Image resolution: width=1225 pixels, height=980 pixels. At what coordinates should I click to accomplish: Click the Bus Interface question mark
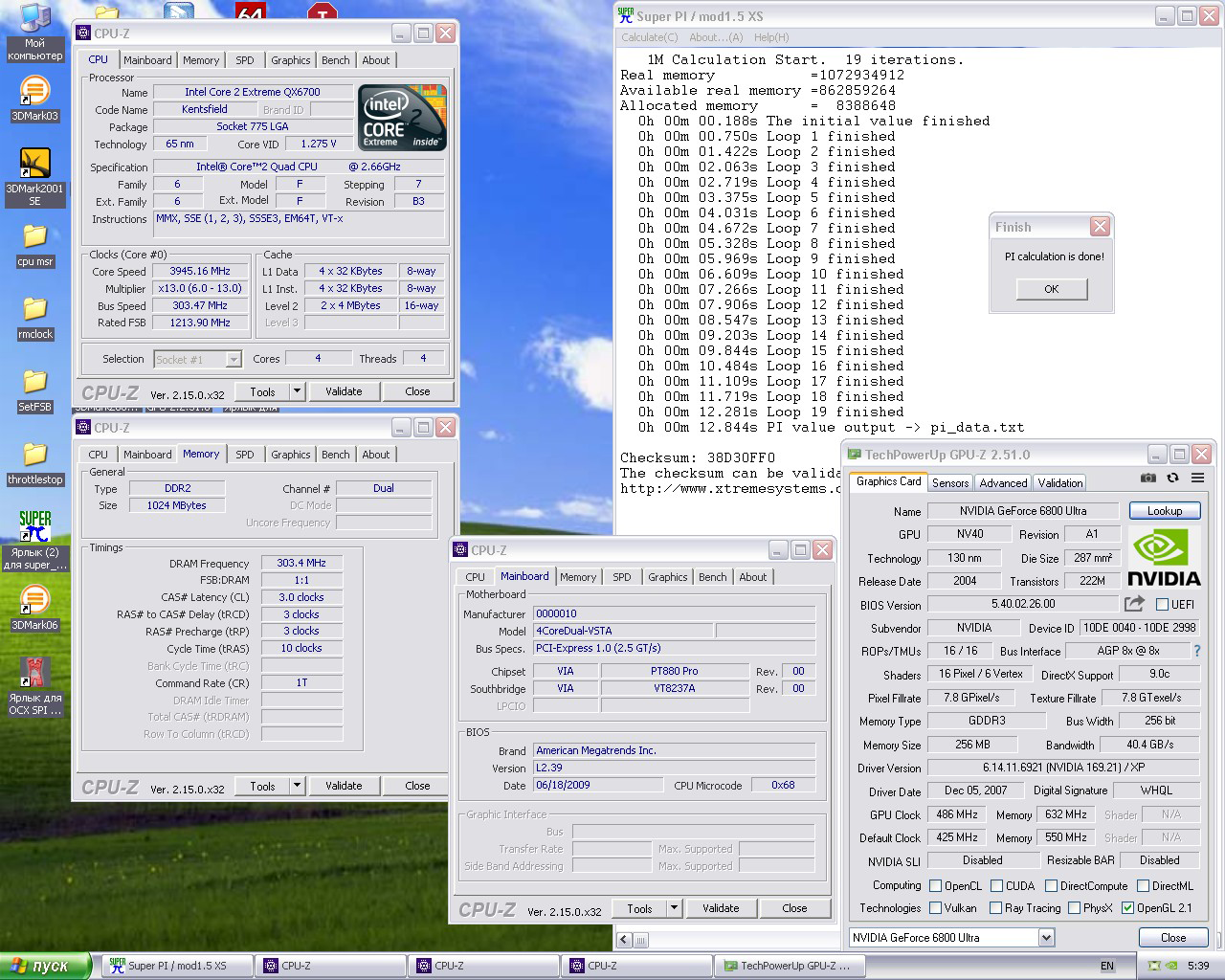pos(1196,651)
